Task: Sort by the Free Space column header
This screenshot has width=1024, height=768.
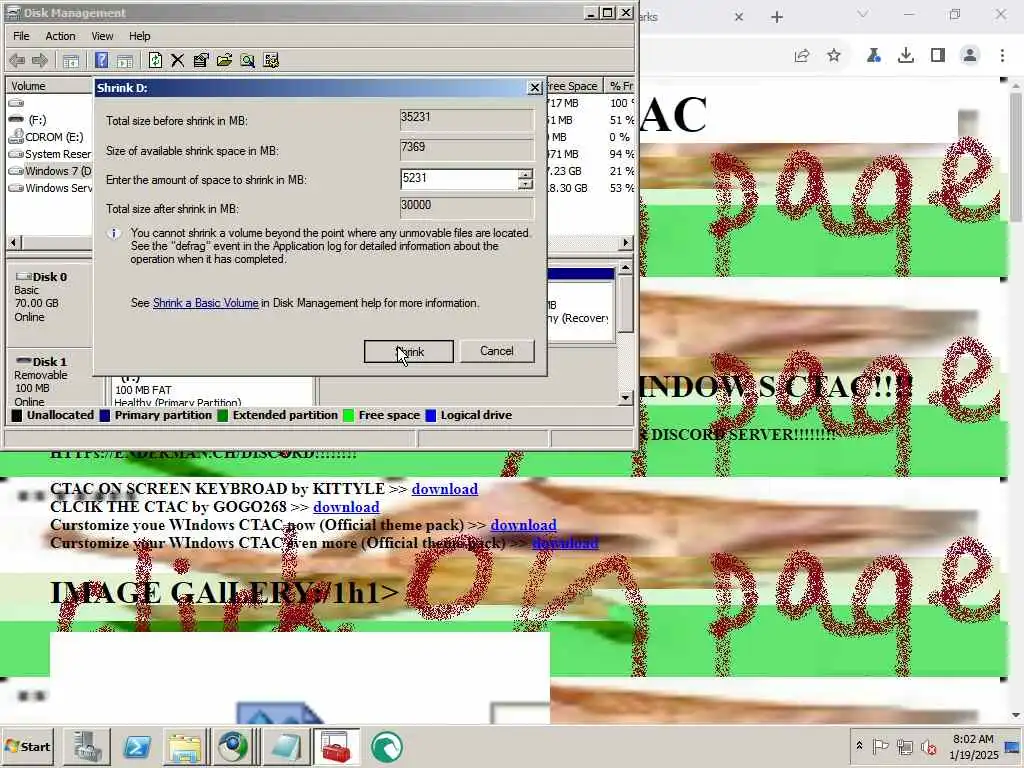Action: point(573,86)
